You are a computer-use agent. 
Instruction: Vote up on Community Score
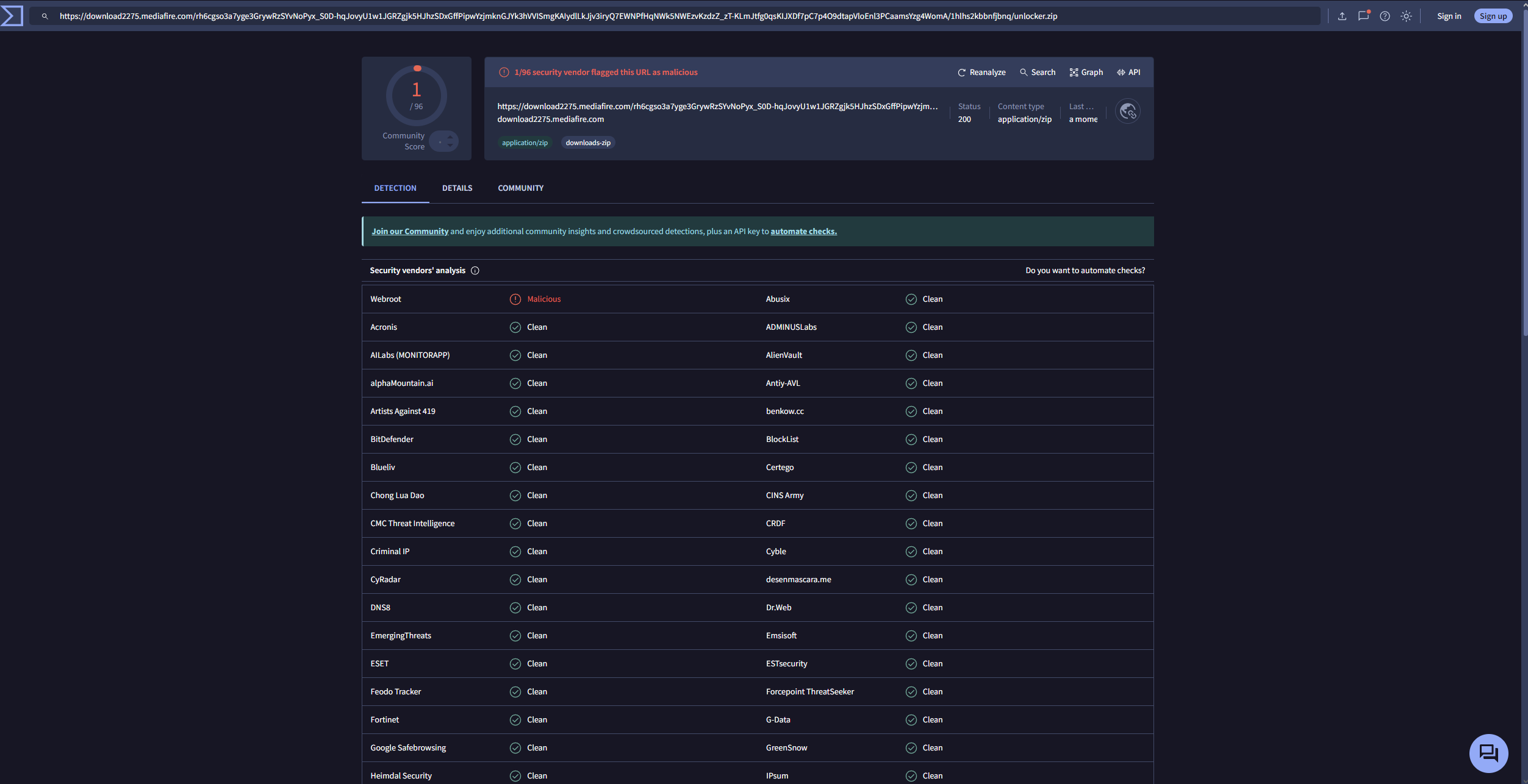[x=450, y=137]
